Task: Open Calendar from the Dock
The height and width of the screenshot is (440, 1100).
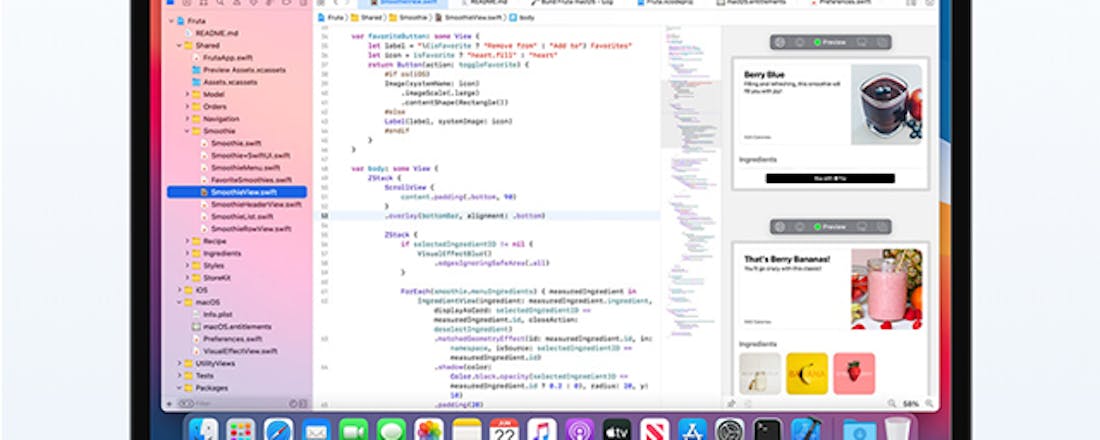Action: click(x=504, y=429)
